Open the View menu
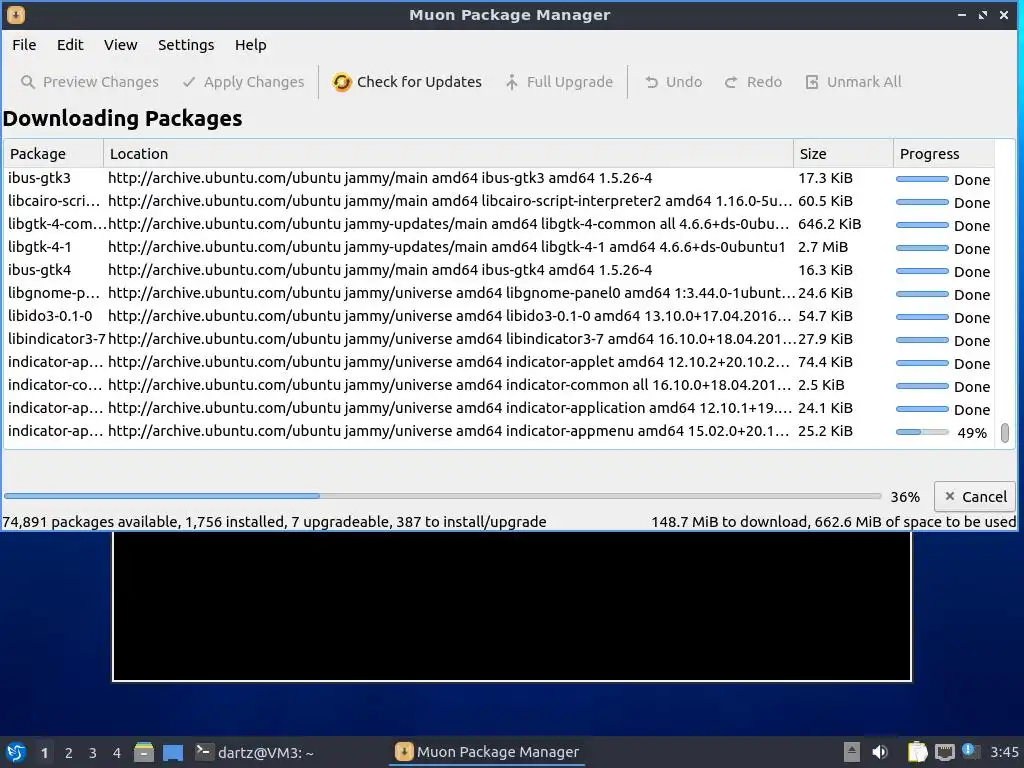Viewport: 1024px width, 768px height. [121, 45]
